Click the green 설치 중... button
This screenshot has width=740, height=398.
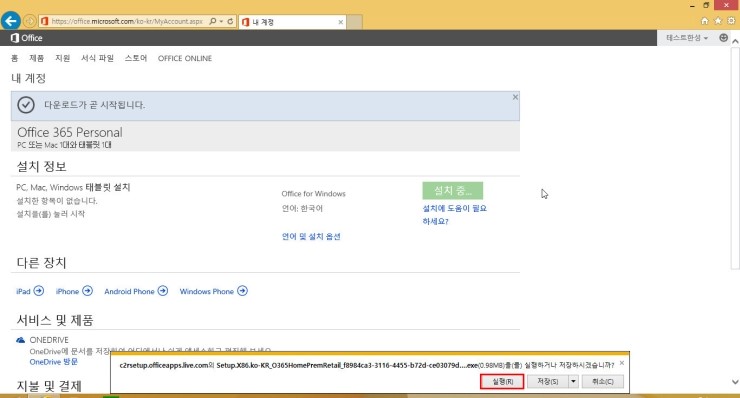point(453,191)
